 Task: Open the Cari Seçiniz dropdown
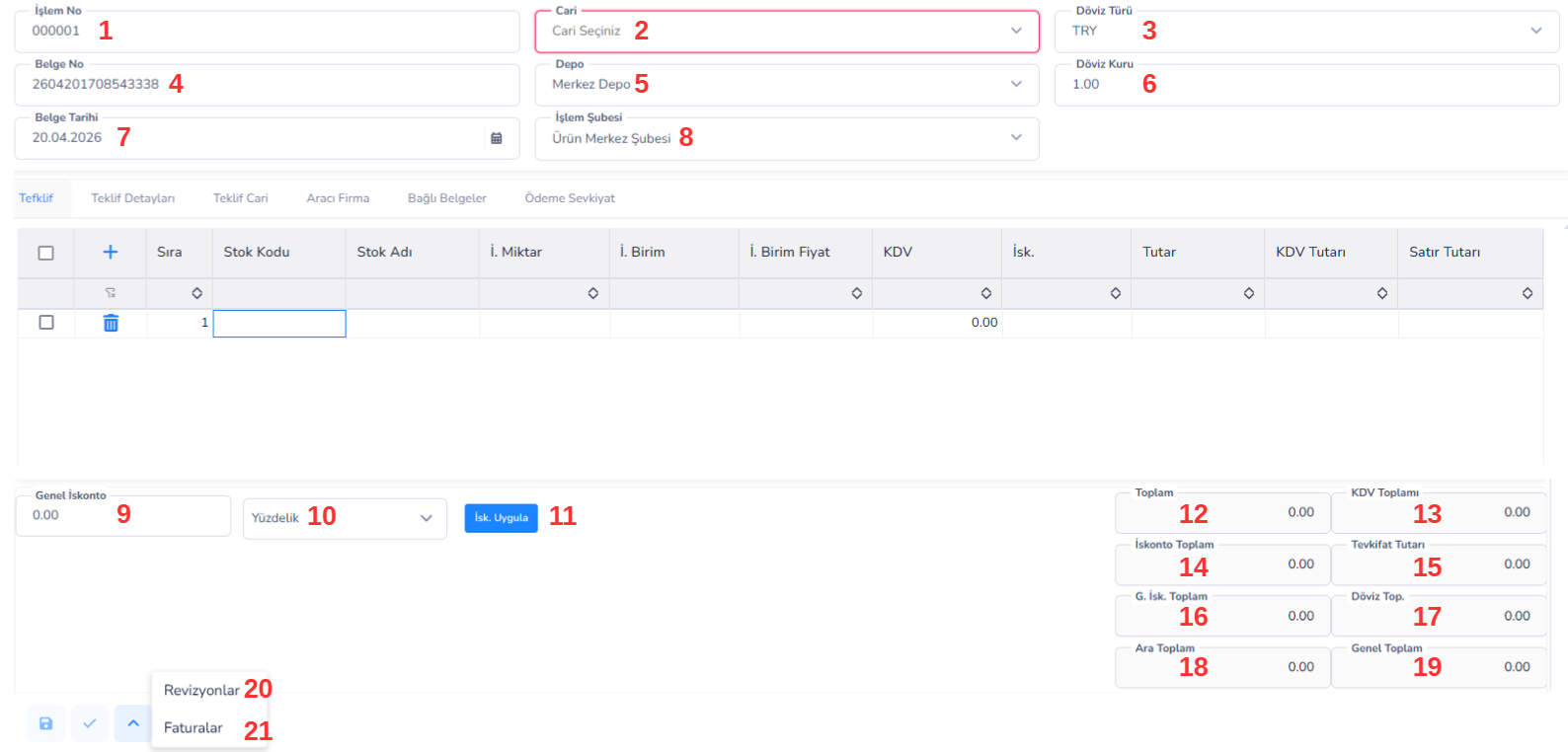[787, 32]
